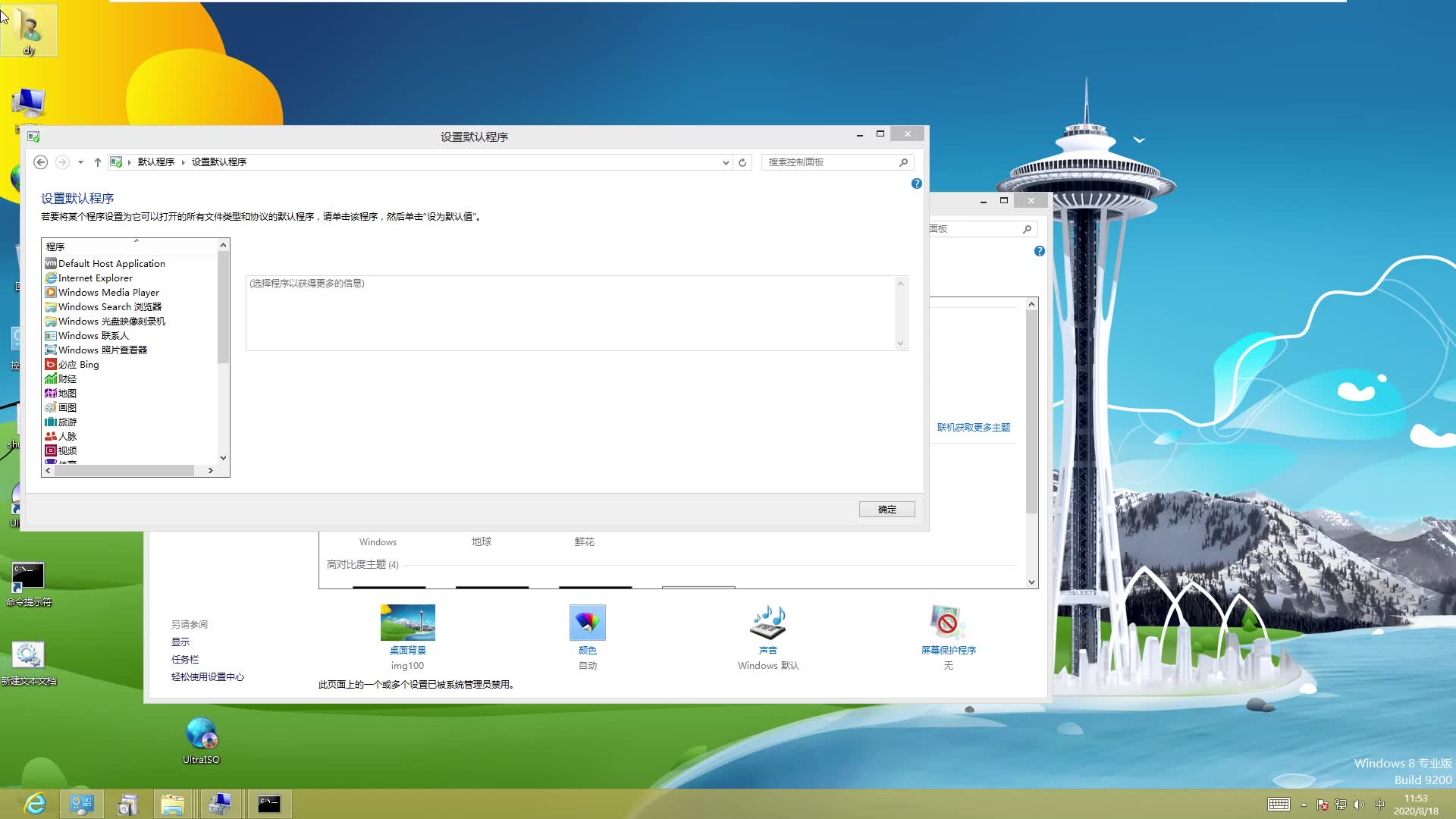
Task: Select 画图 in the program list
Action: (x=67, y=407)
